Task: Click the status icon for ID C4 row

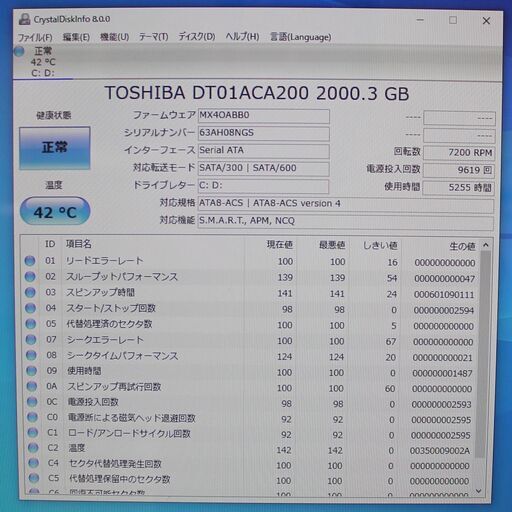Action: (x=34, y=463)
